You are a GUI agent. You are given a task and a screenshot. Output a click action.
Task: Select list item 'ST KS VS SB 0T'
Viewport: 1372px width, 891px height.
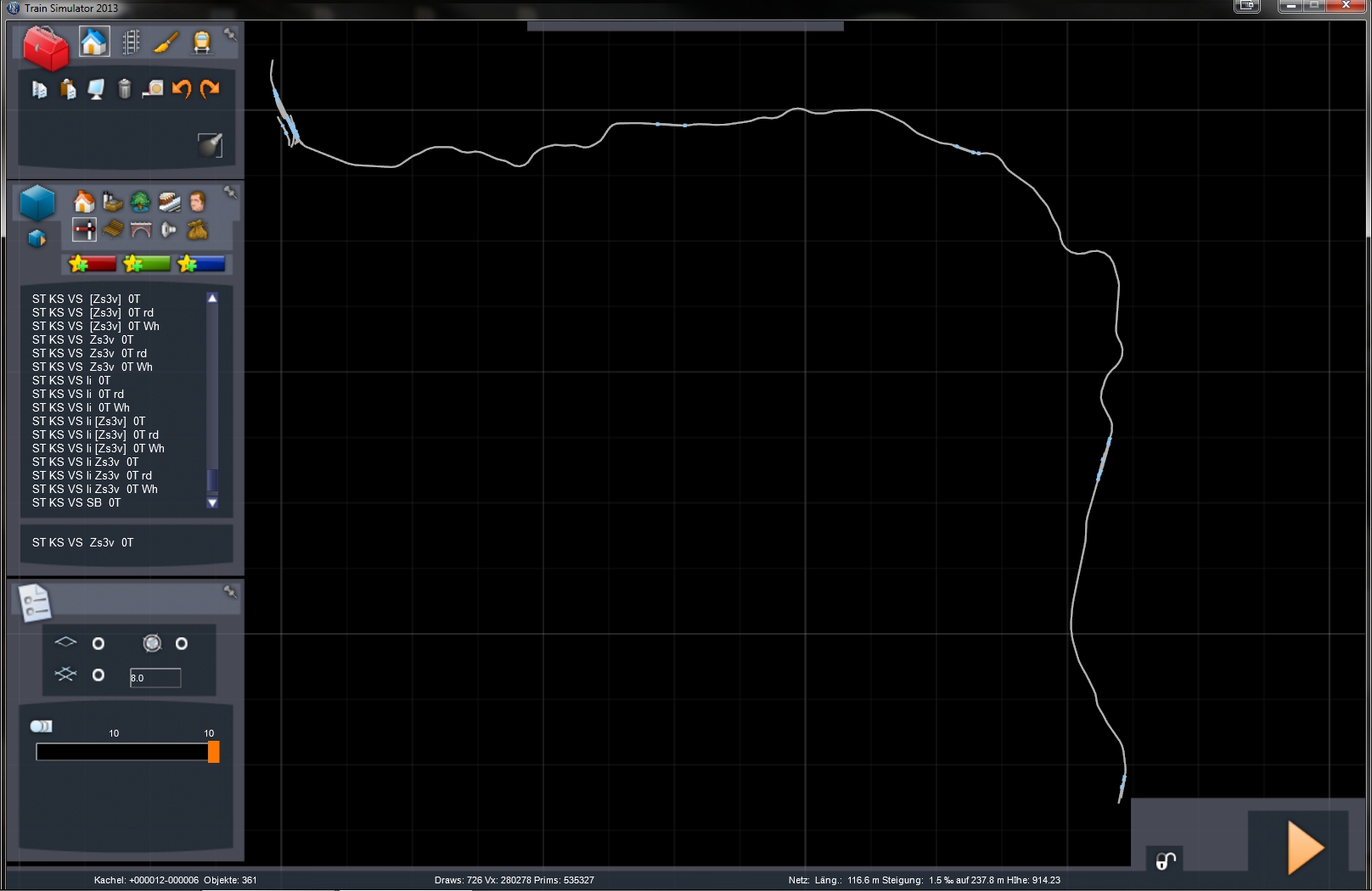(x=76, y=502)
